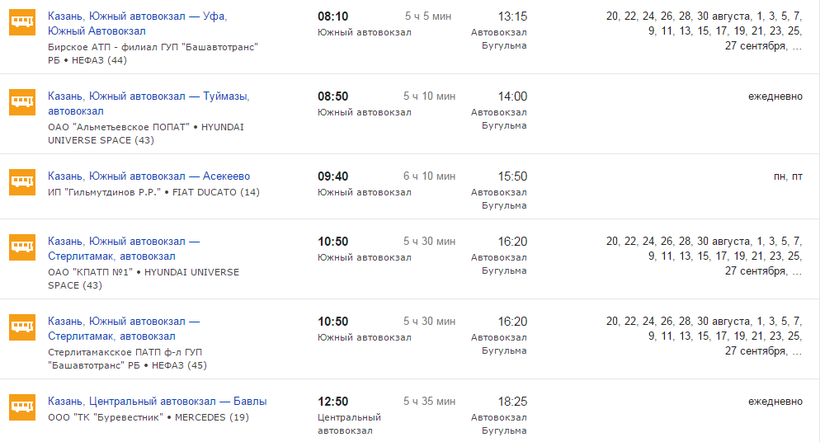Viewport: 820px width, 442px height.
Task: Expand the truncated dates for the КПАТП №1 trip
Action: click(796, 271)
